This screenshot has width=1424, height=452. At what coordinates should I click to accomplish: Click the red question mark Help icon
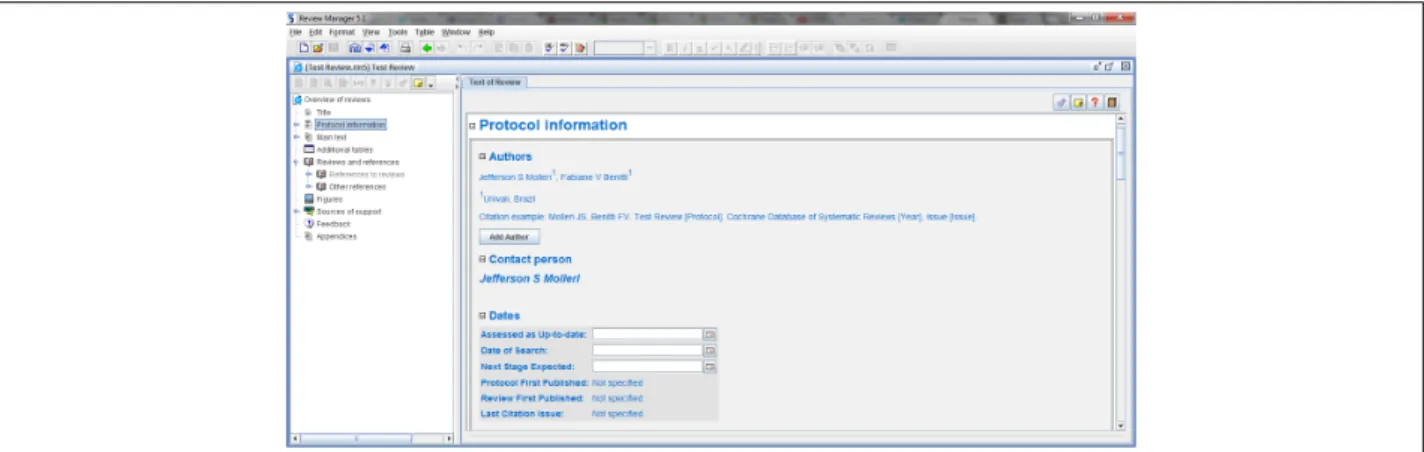pos(1095,102)
